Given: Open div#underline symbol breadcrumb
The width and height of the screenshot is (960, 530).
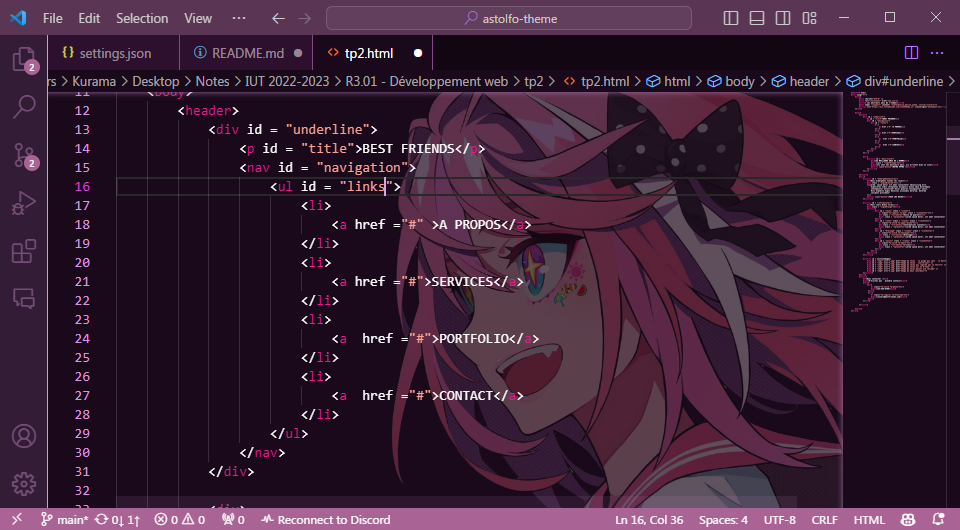Looking at the screenshot, I should click(894, 81).
